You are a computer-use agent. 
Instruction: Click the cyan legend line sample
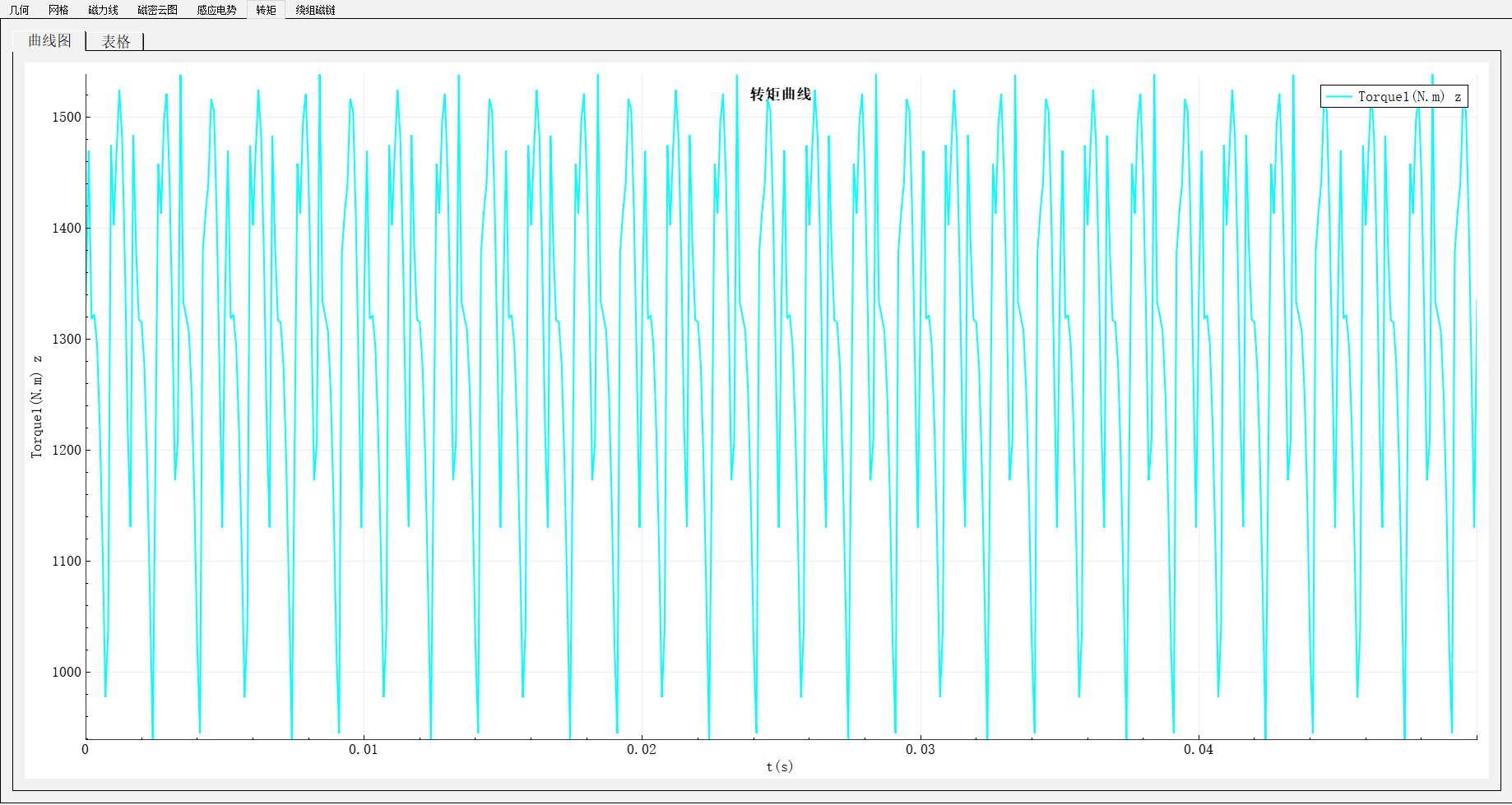[1339, 97]
